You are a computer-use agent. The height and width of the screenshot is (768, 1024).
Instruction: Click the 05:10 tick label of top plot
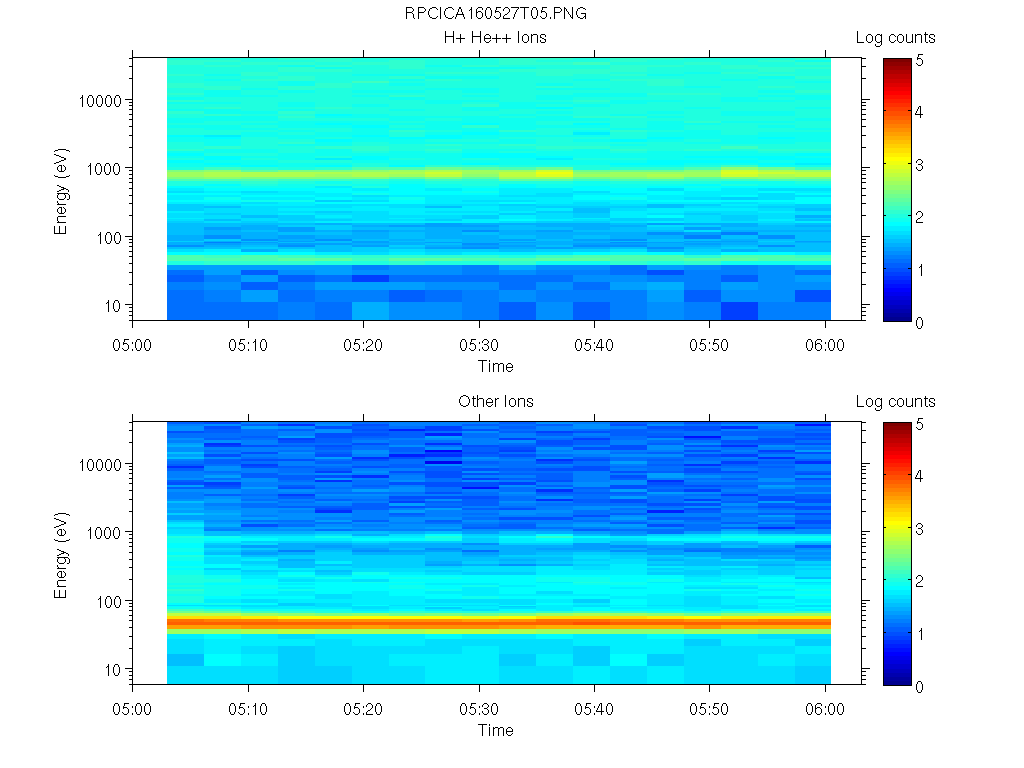coord(248,345)
